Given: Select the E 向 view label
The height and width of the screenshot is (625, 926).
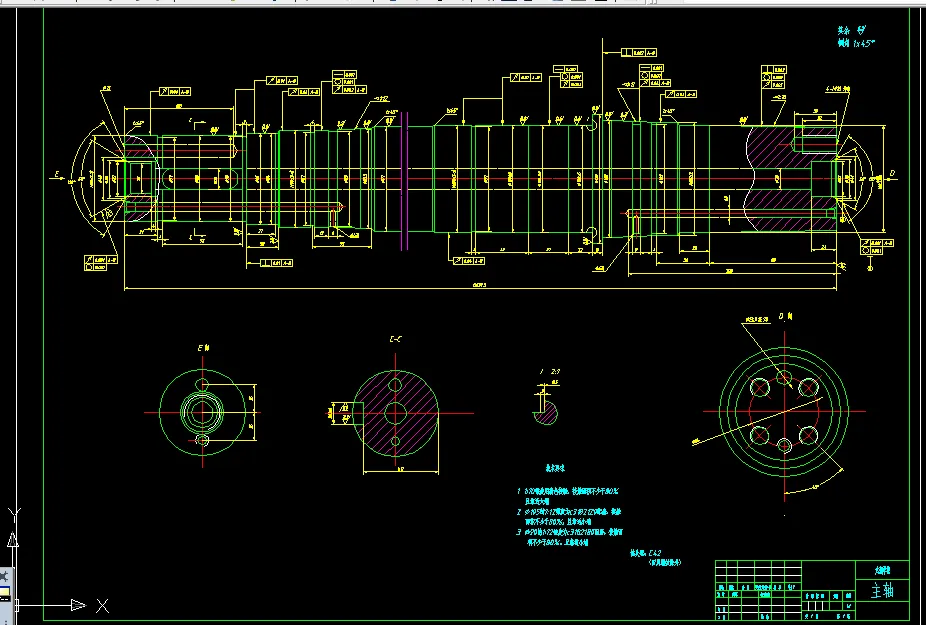Looking at the screenshot, I should (204, 348).
